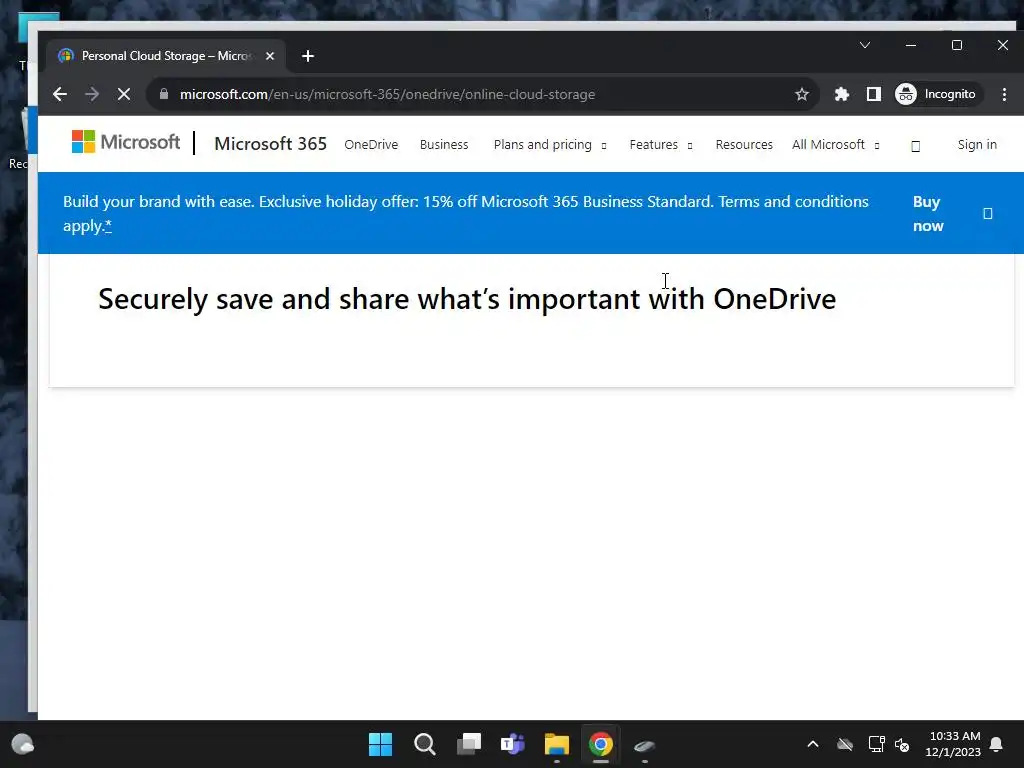Open taskbar Search
Image resolution: width=1024 pixels, height=768 pixels.
(x=424, y=744)
